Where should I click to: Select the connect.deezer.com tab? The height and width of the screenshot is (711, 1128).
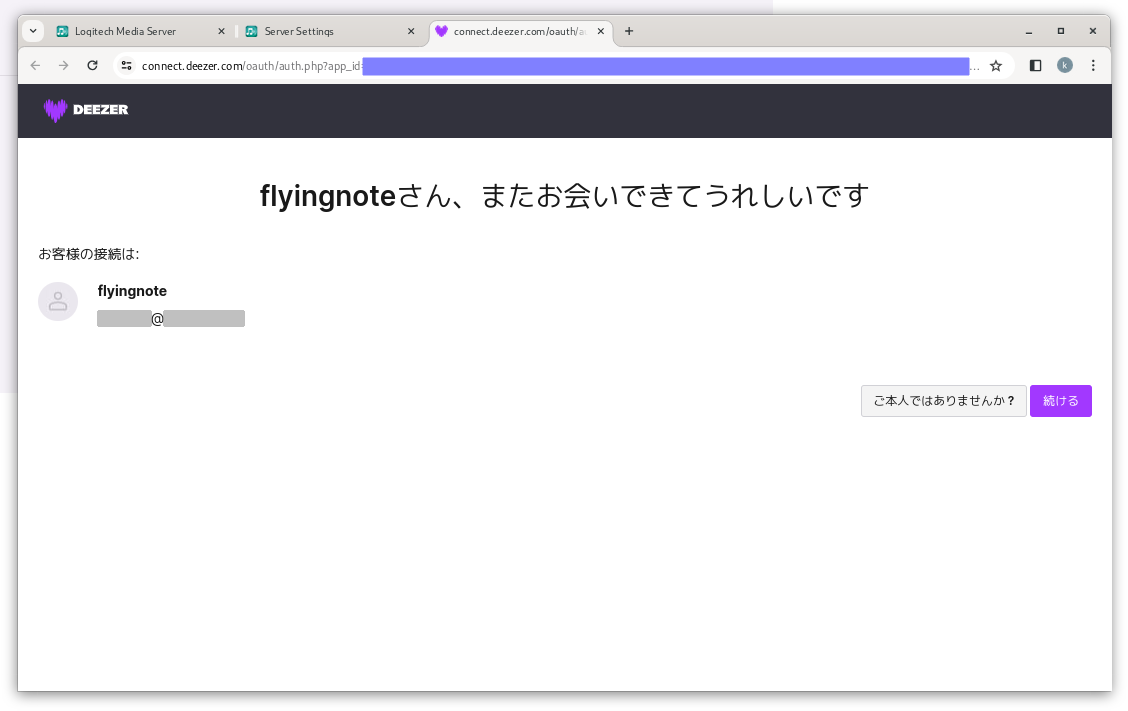(x=519, y=32)
